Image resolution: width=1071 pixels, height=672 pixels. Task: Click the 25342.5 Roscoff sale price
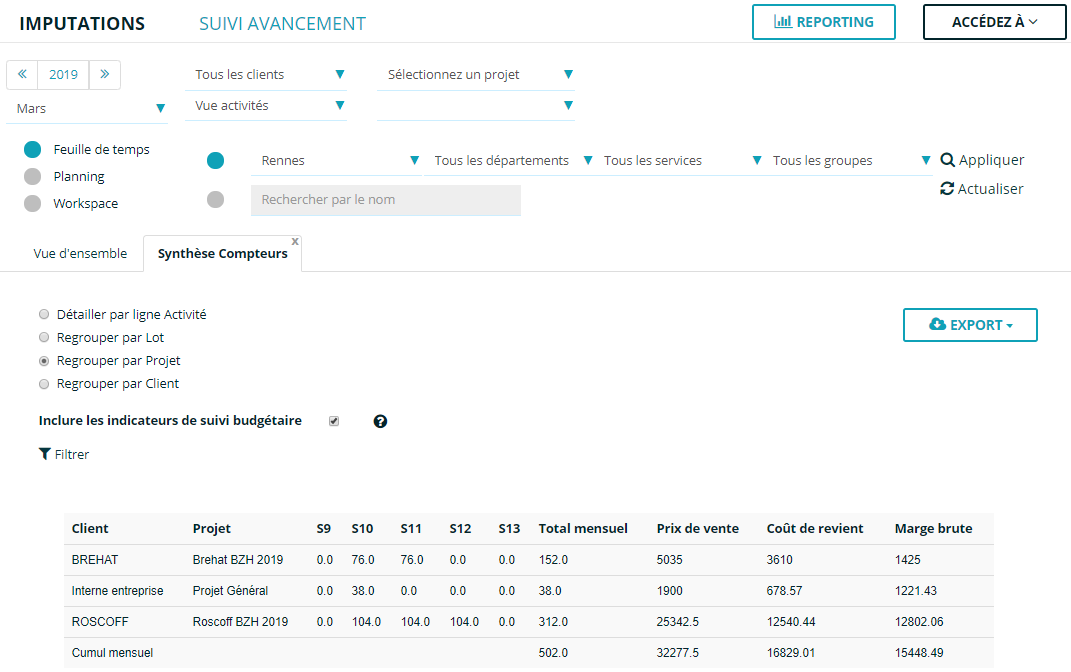click(x=678, y=622)
